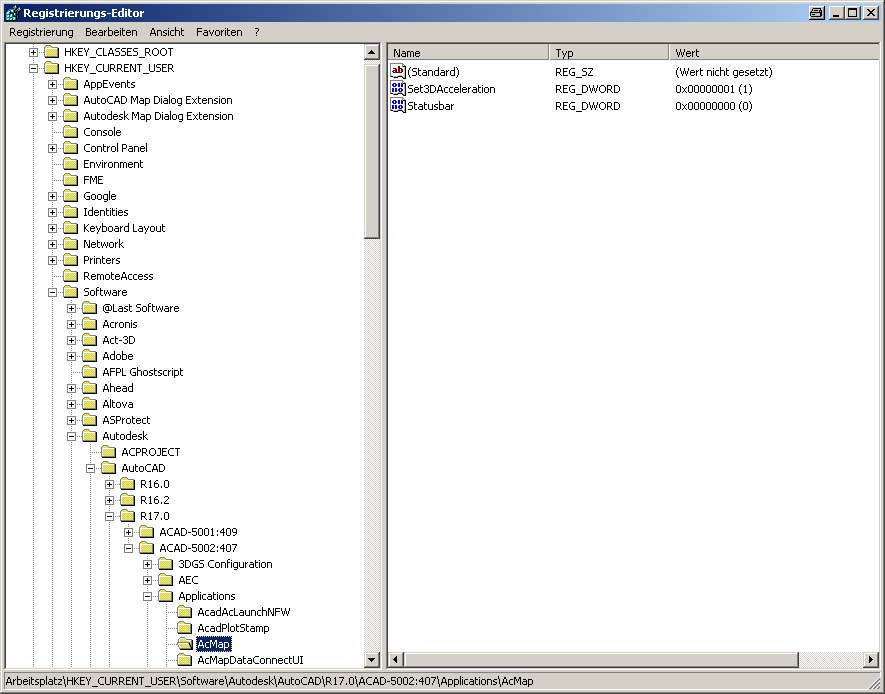Expand the Control Panel key
This screenshot has width=885, height=694.
[x=52, y=148]
